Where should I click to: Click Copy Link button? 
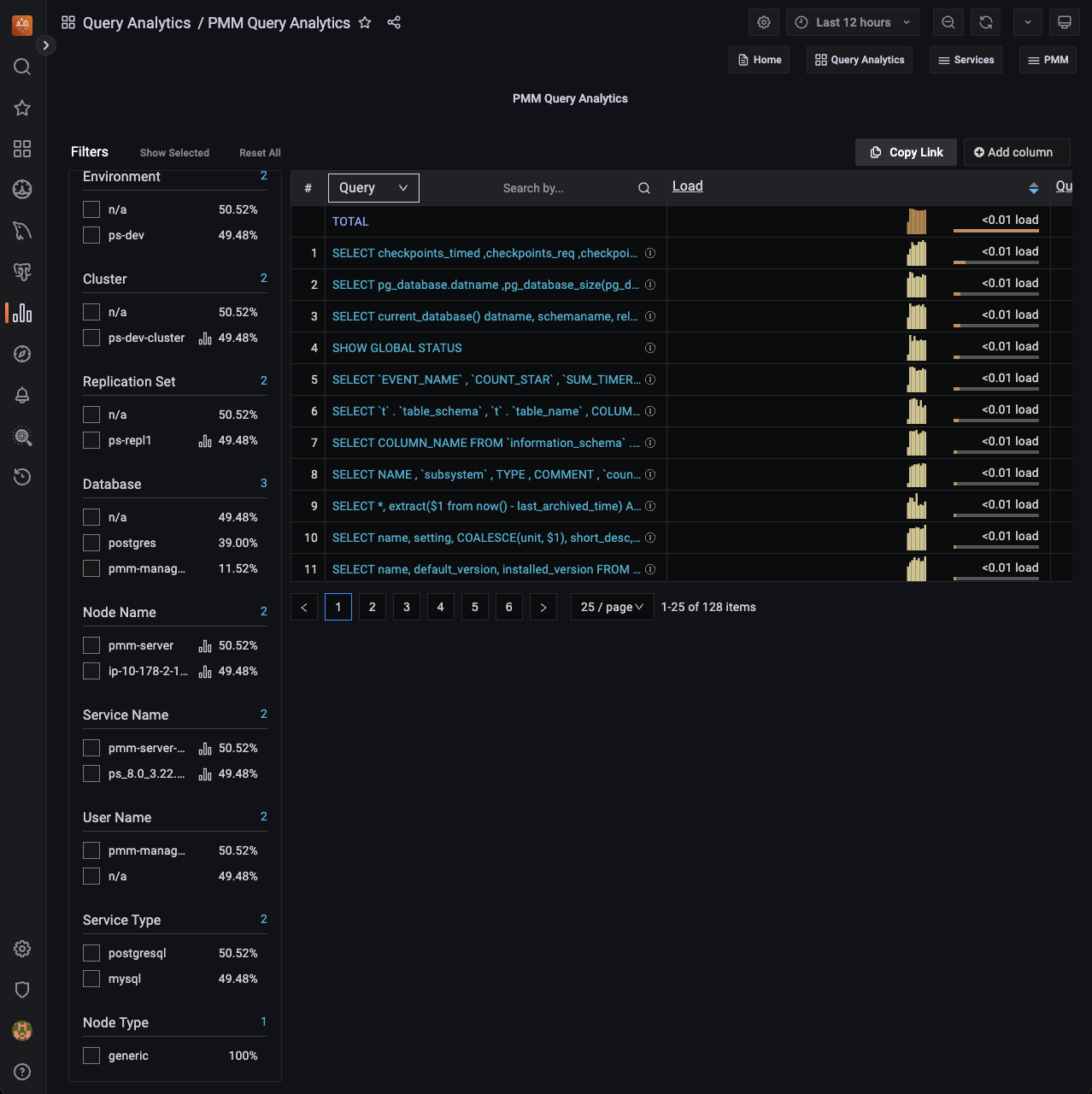[907, 152]
